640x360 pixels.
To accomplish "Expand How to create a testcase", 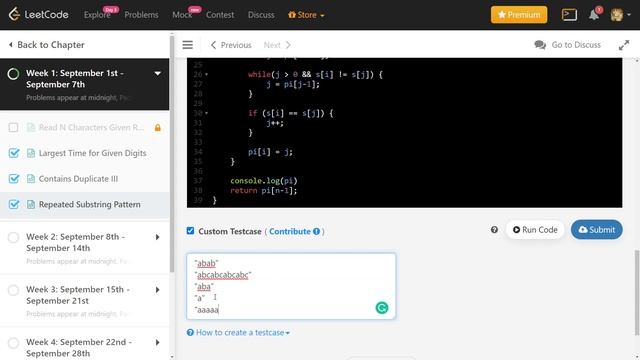I will [238, 333].
